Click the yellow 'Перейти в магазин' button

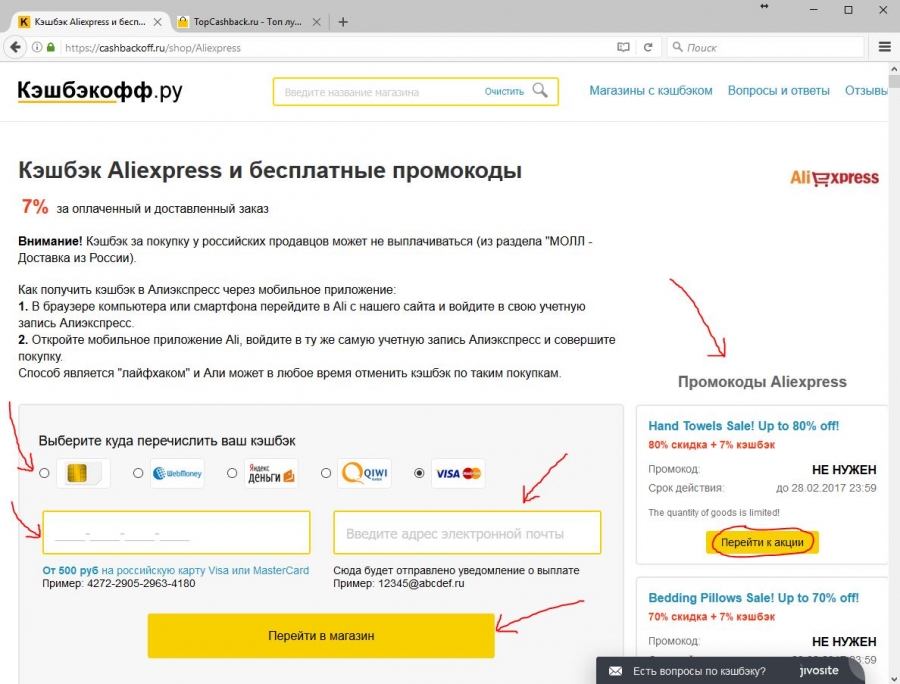321,636
